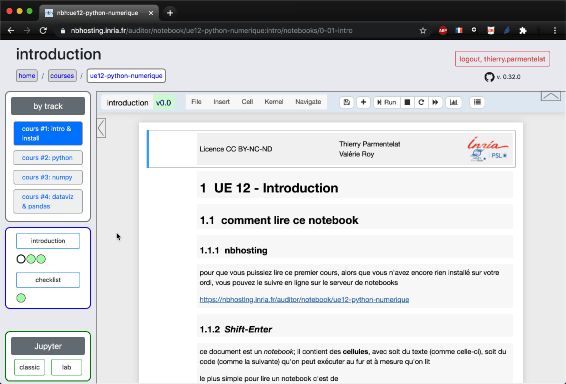Screen dimensions: 566x384
Task: Click the second green circle under introduction
Action: (31, 259)
